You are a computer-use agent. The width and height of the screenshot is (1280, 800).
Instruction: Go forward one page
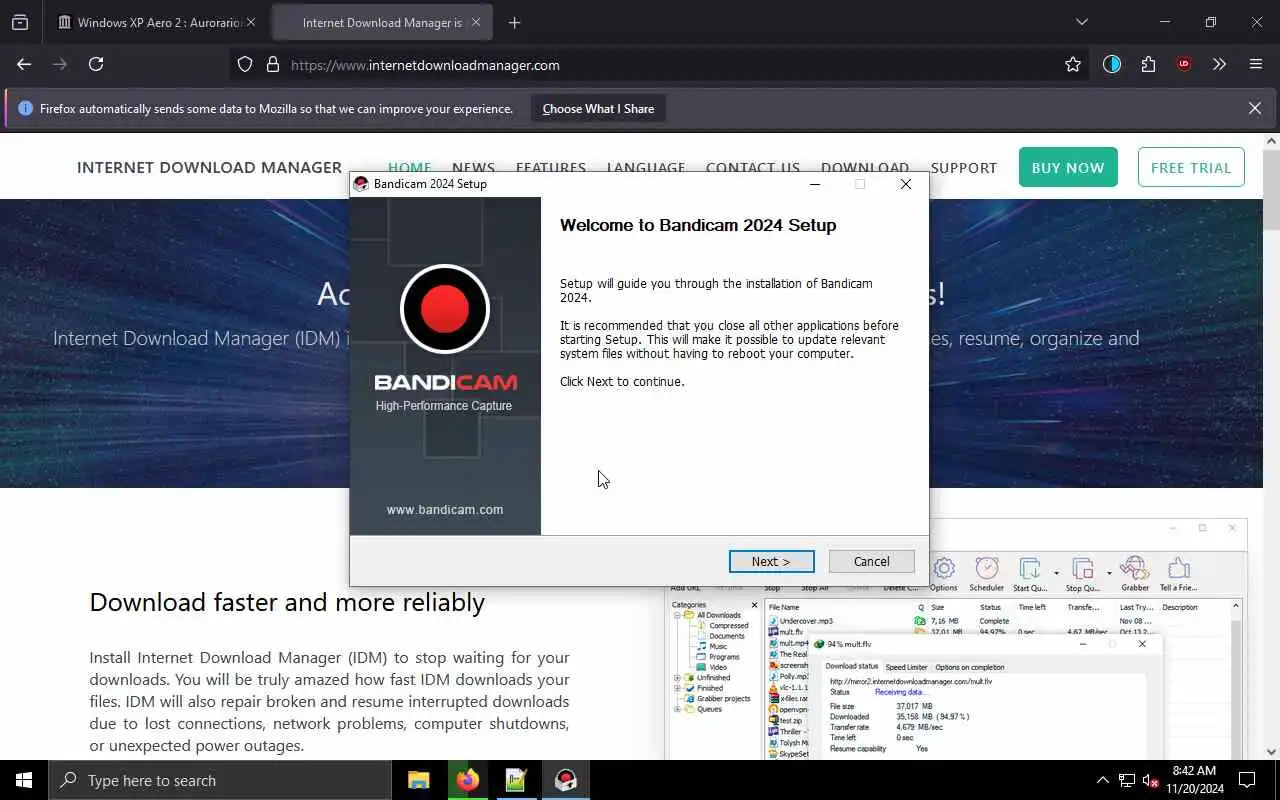click(60, 64)
